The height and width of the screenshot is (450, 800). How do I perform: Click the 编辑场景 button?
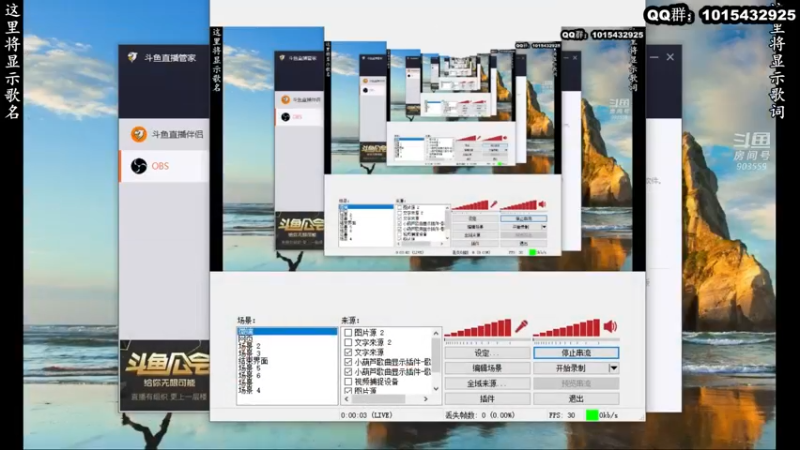487,368
